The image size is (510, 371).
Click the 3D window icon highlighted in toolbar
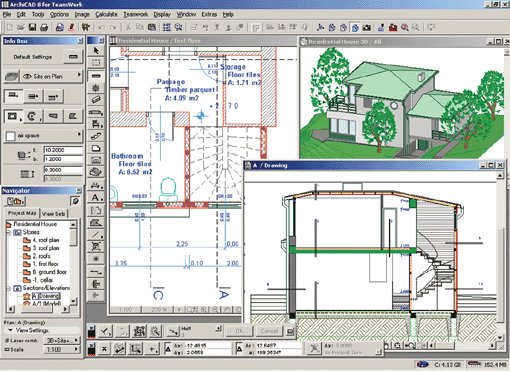355,28
